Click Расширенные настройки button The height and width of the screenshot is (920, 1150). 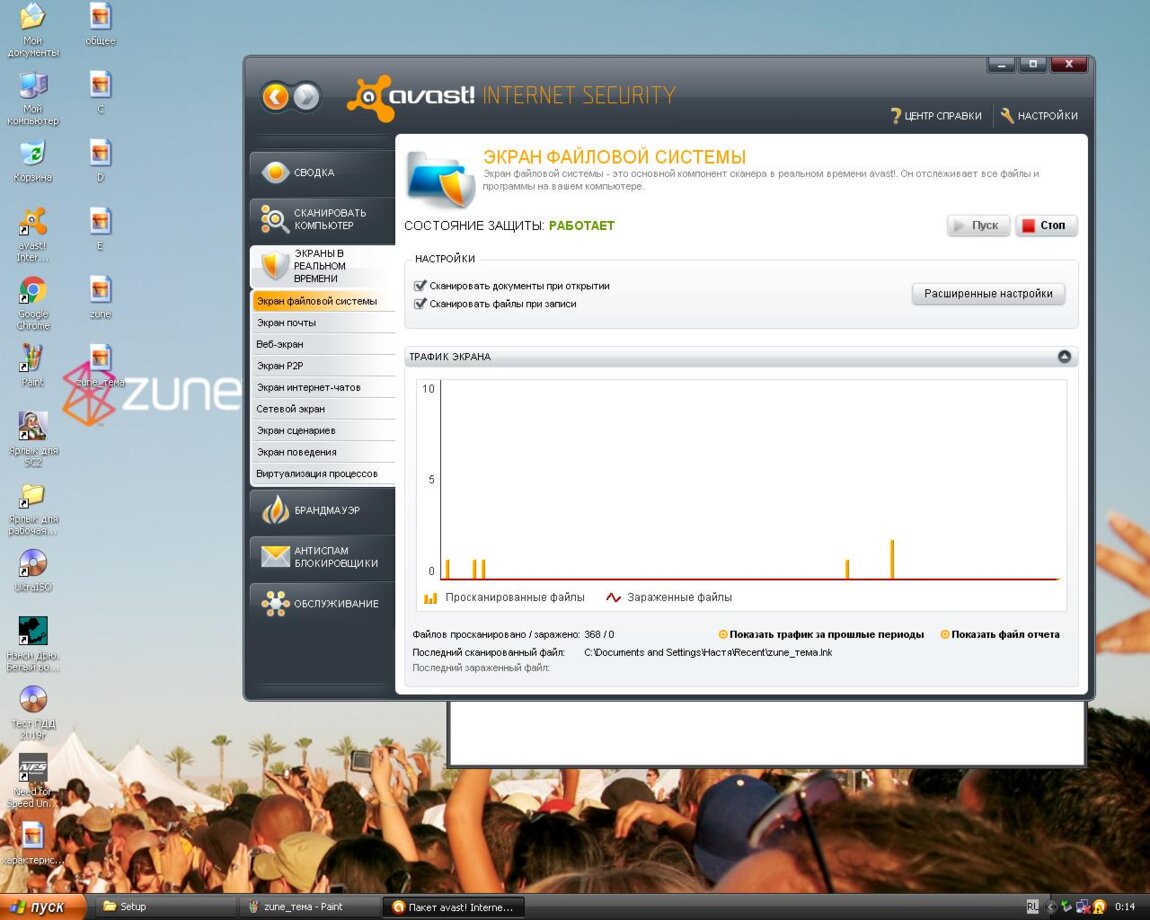988,294
